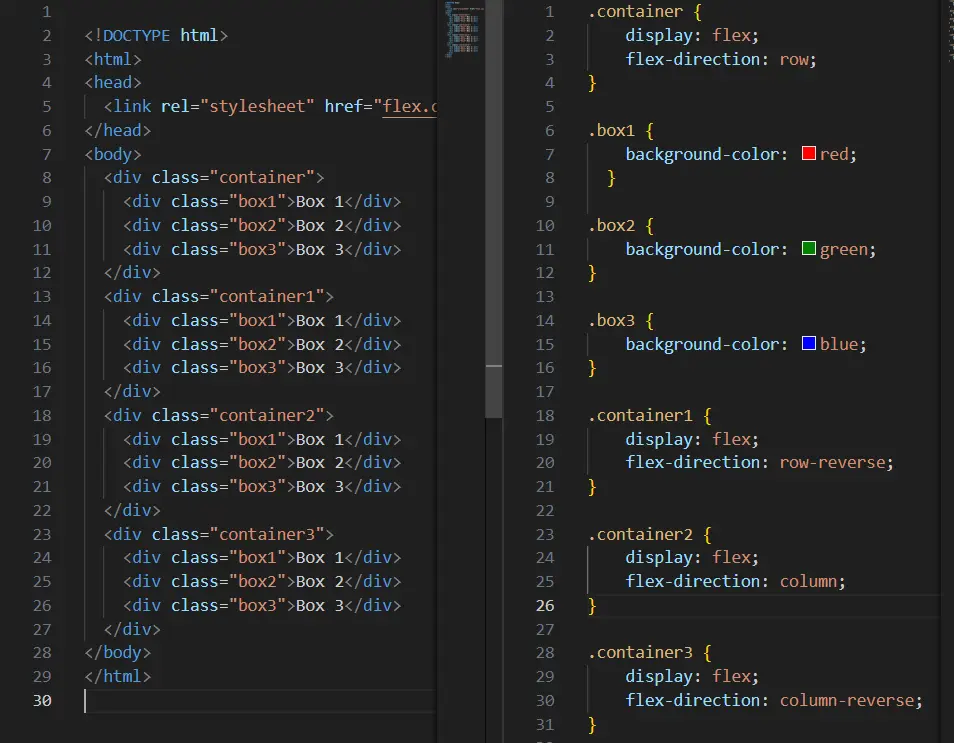This screenshot has height=743, width=954.
Task: Click the HTML pane minimap preview
Action: pos(464,29)
